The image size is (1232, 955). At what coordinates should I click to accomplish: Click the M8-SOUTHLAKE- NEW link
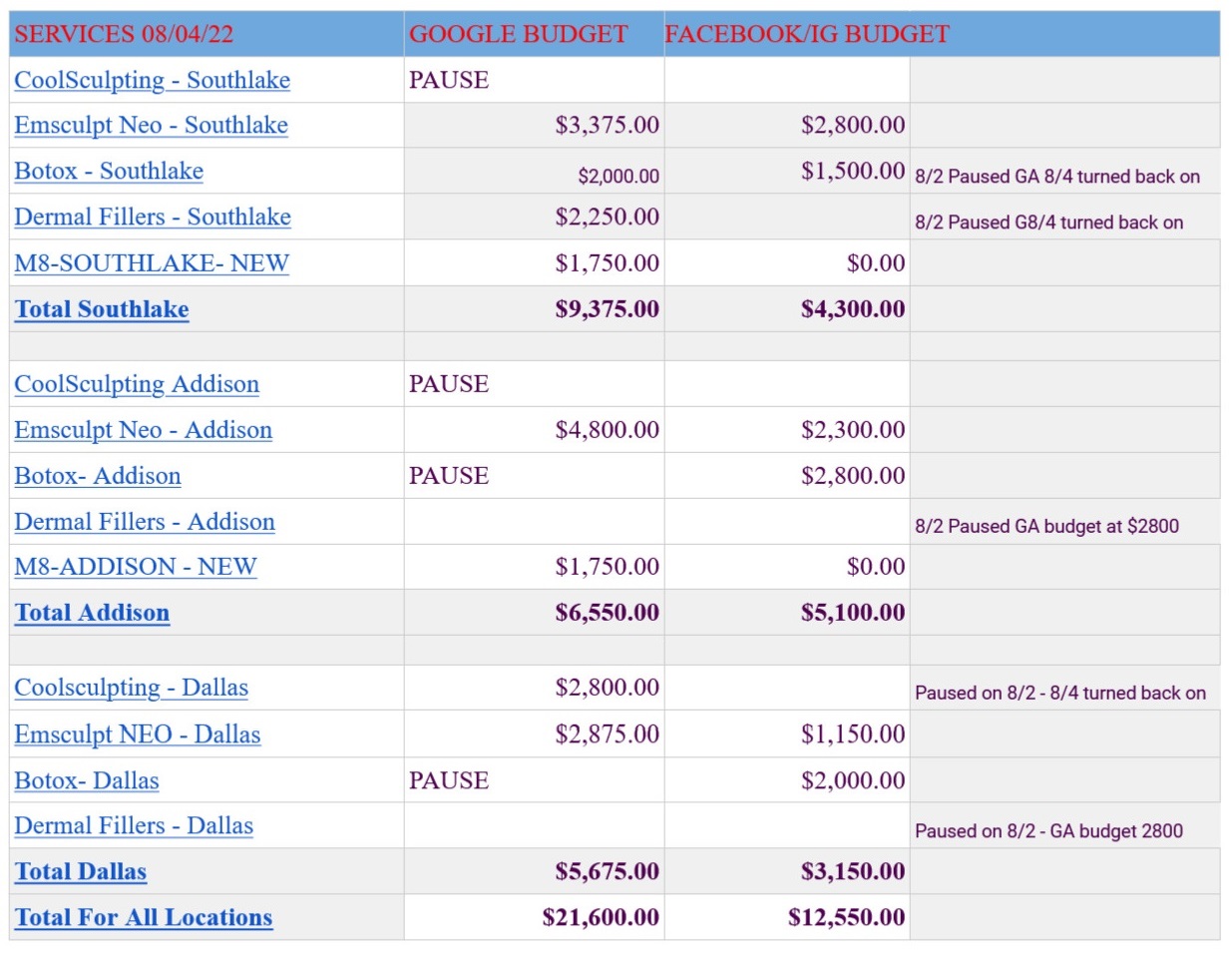(x=152, y=262)
